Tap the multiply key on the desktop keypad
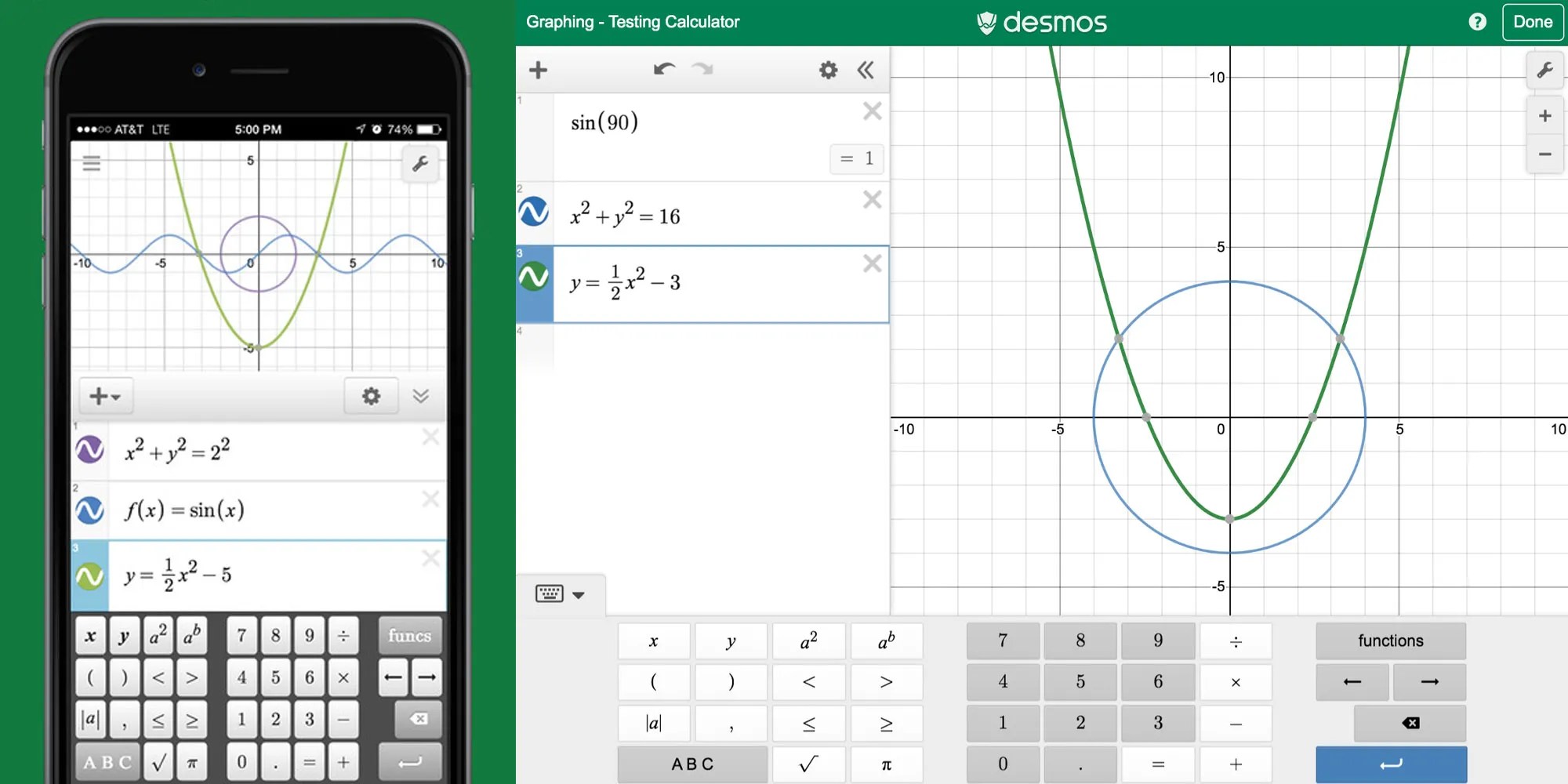The image size is (1568, 784). coord(1236,682)
